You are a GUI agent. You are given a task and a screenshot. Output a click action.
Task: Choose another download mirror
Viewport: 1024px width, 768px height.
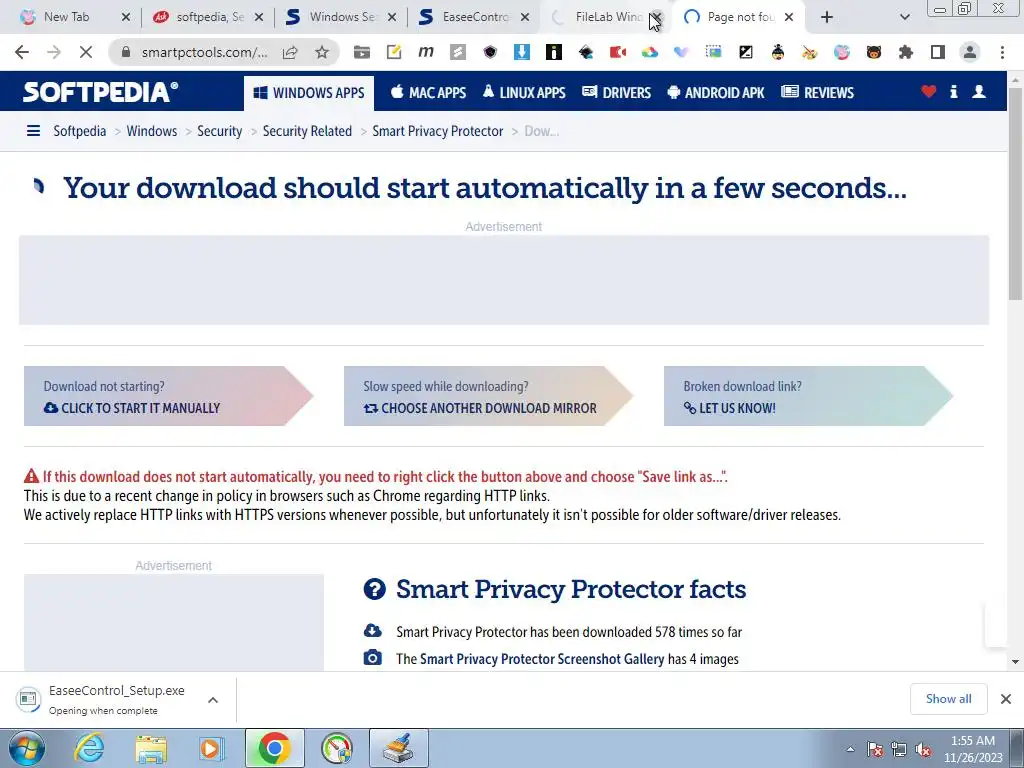click(488, 396)
